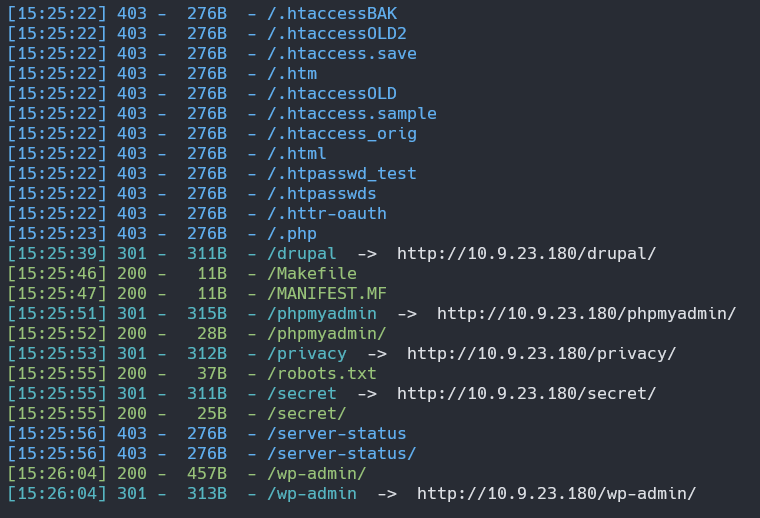Click the /.htaccess_orig entry
Image resolution: width=760 pixels, height=518 pixels.
[x=341, y=133]
